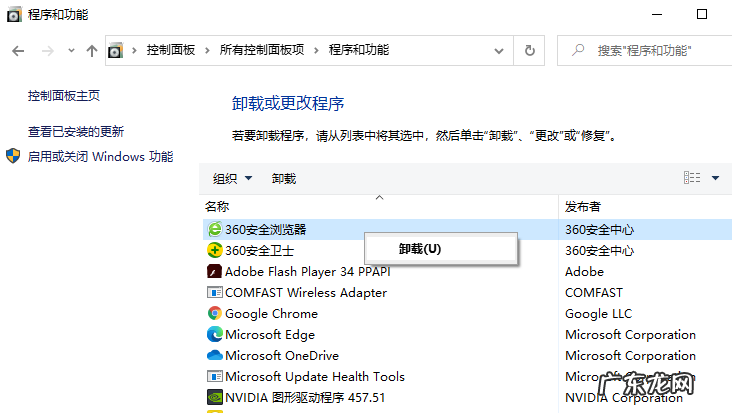Image resolution: width=732 pixels, height=413 pixels.
Task: Select Microsoft Update Health Tools entry
Action: (315, 377)
